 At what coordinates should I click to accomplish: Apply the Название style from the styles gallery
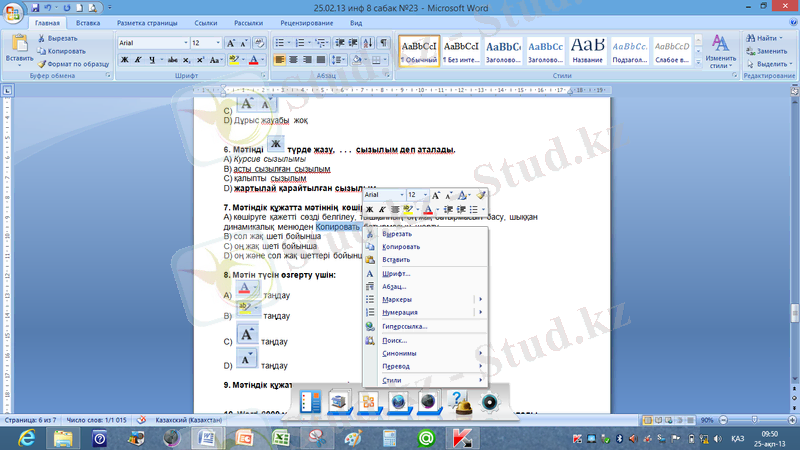(x=587, y=49)
